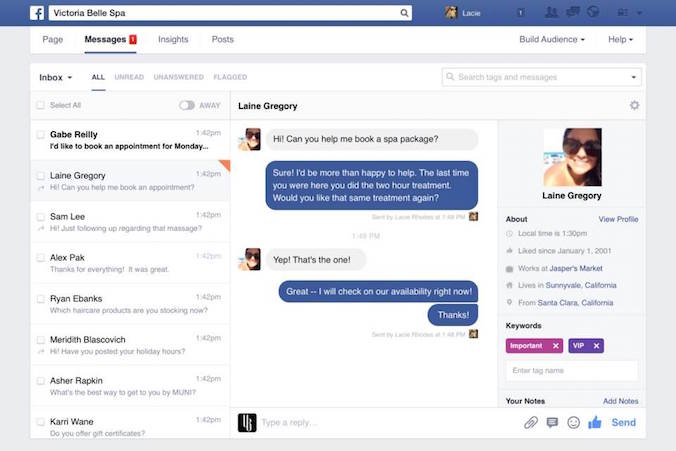676x451 pixels.
Task: Open the emoji smiley picker
Action: [x=573, y=423]
